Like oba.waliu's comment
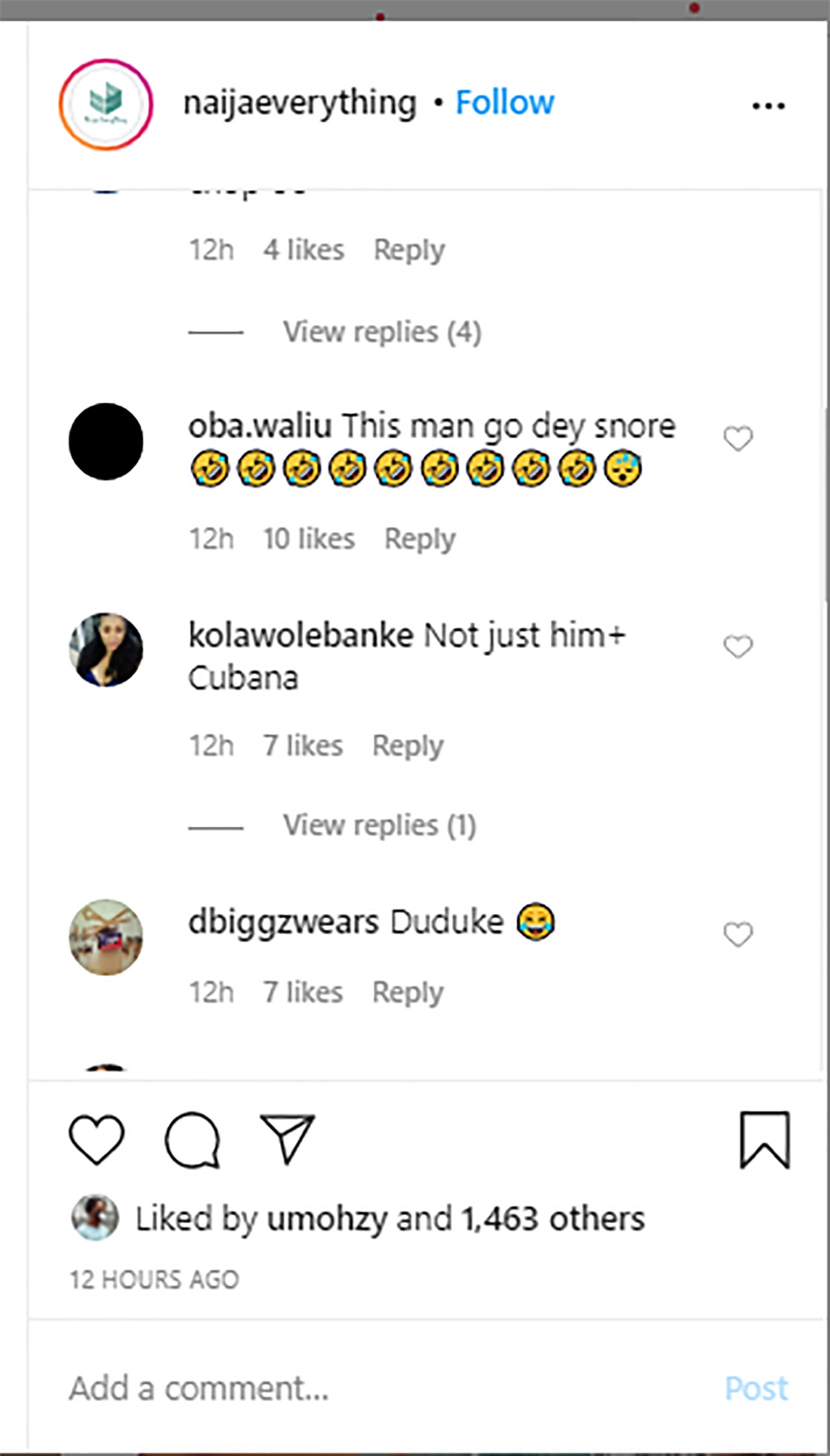This screenshot has width=830, height=1456. (x=738, y=439)
